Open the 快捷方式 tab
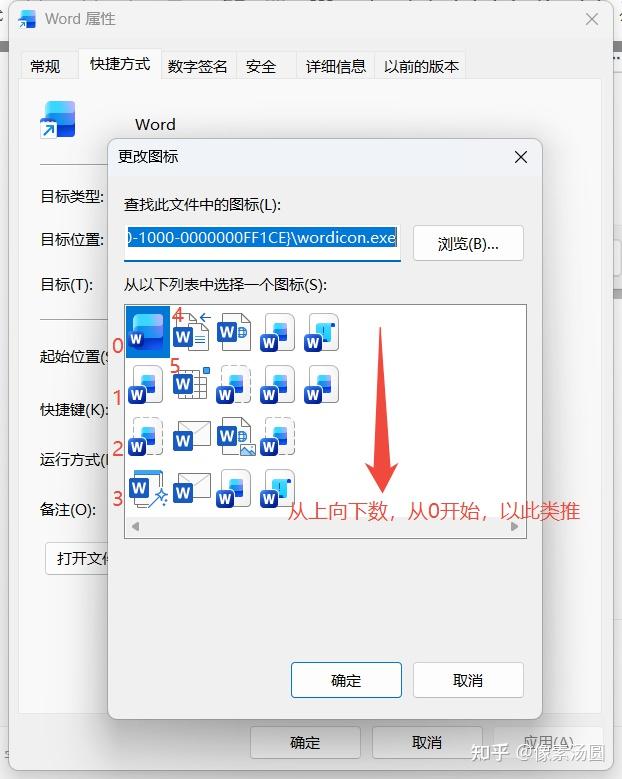This screenshot has width=622, height=779. [x=120, y=64]
